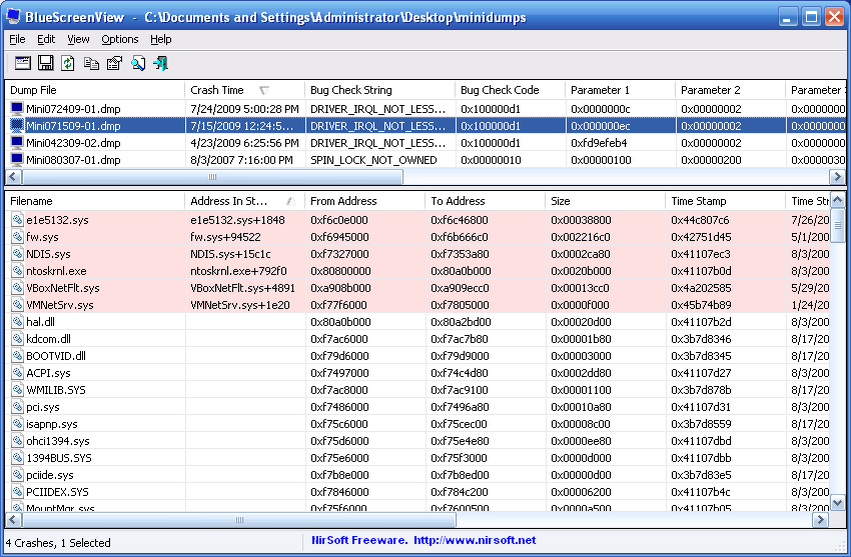Screen dimensions: 851x557
Task: Select the VBoxNetFlt.sys driver entry
Action: click(62, 288)
